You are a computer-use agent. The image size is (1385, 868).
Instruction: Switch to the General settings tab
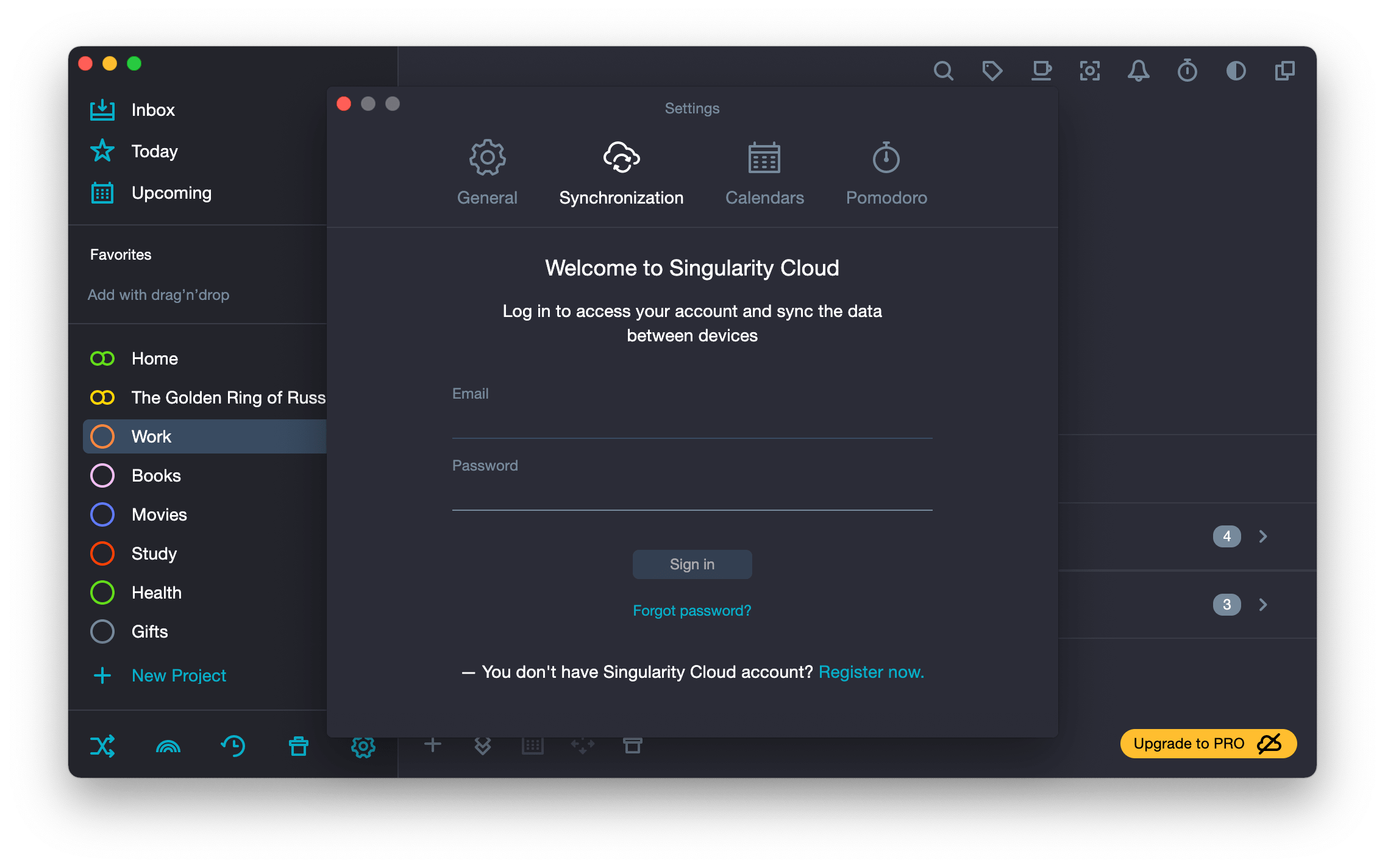pos(487,174)
